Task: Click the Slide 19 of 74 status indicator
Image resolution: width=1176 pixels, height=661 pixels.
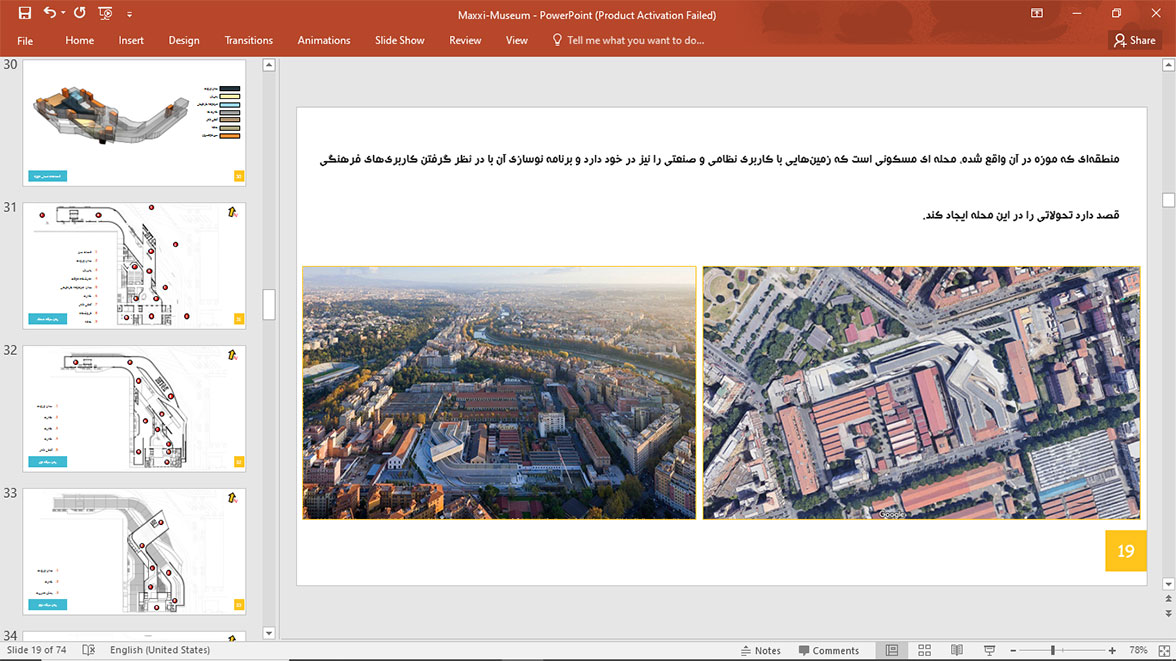Action: tap(37, 650)
